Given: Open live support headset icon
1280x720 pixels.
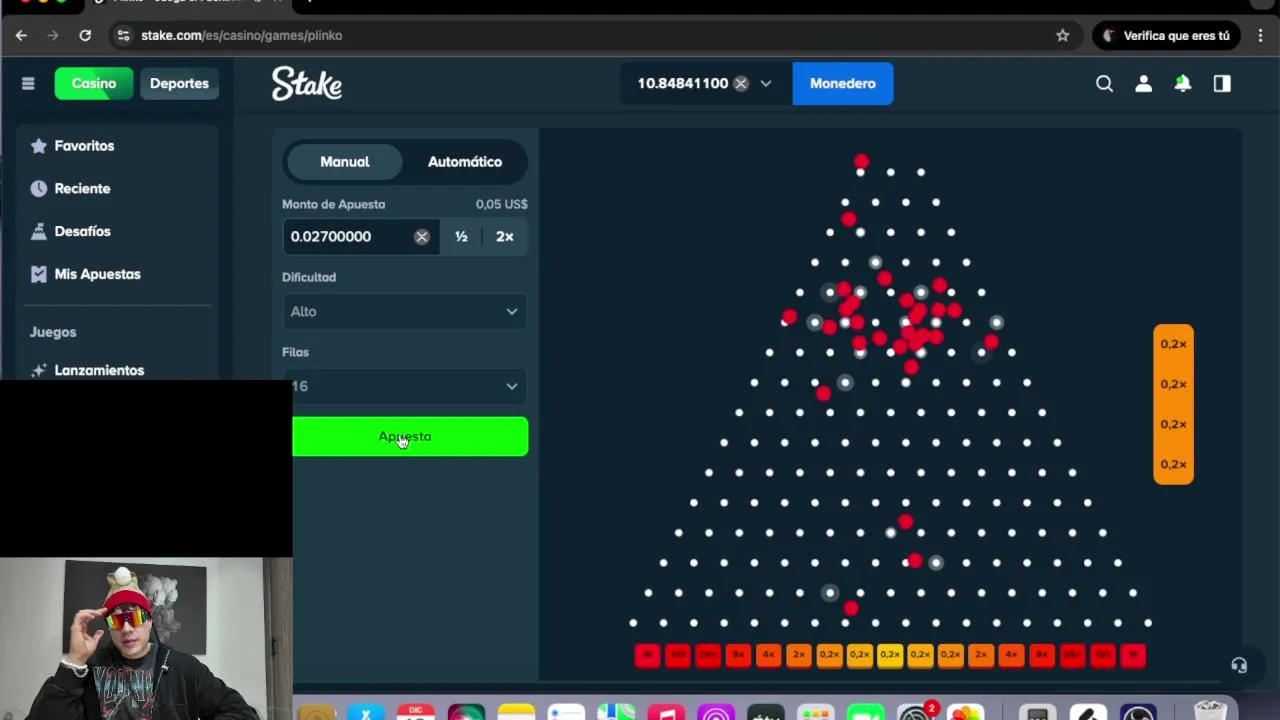Looking at the screenshot, I should [x=1239, y=666].
